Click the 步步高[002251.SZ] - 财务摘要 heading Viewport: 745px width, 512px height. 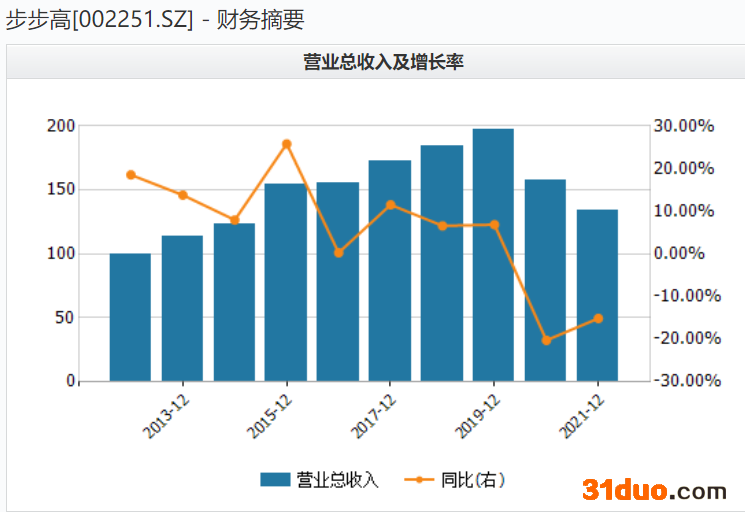click(154, 18)
